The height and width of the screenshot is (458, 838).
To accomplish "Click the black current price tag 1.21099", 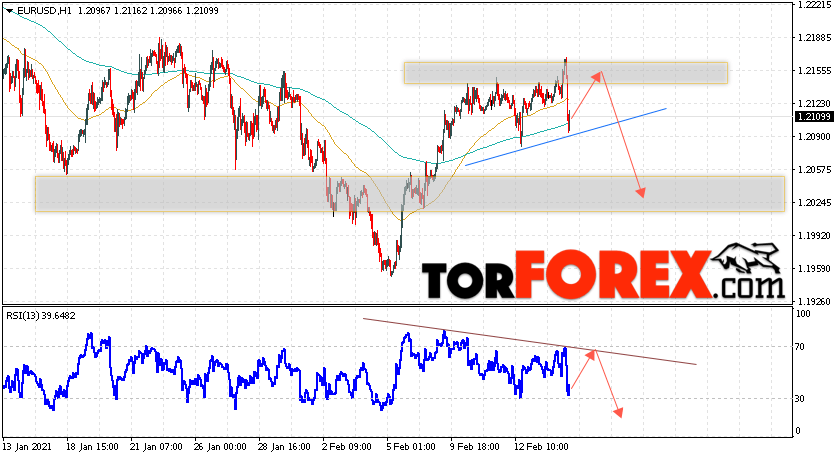I will coord(814,117).
